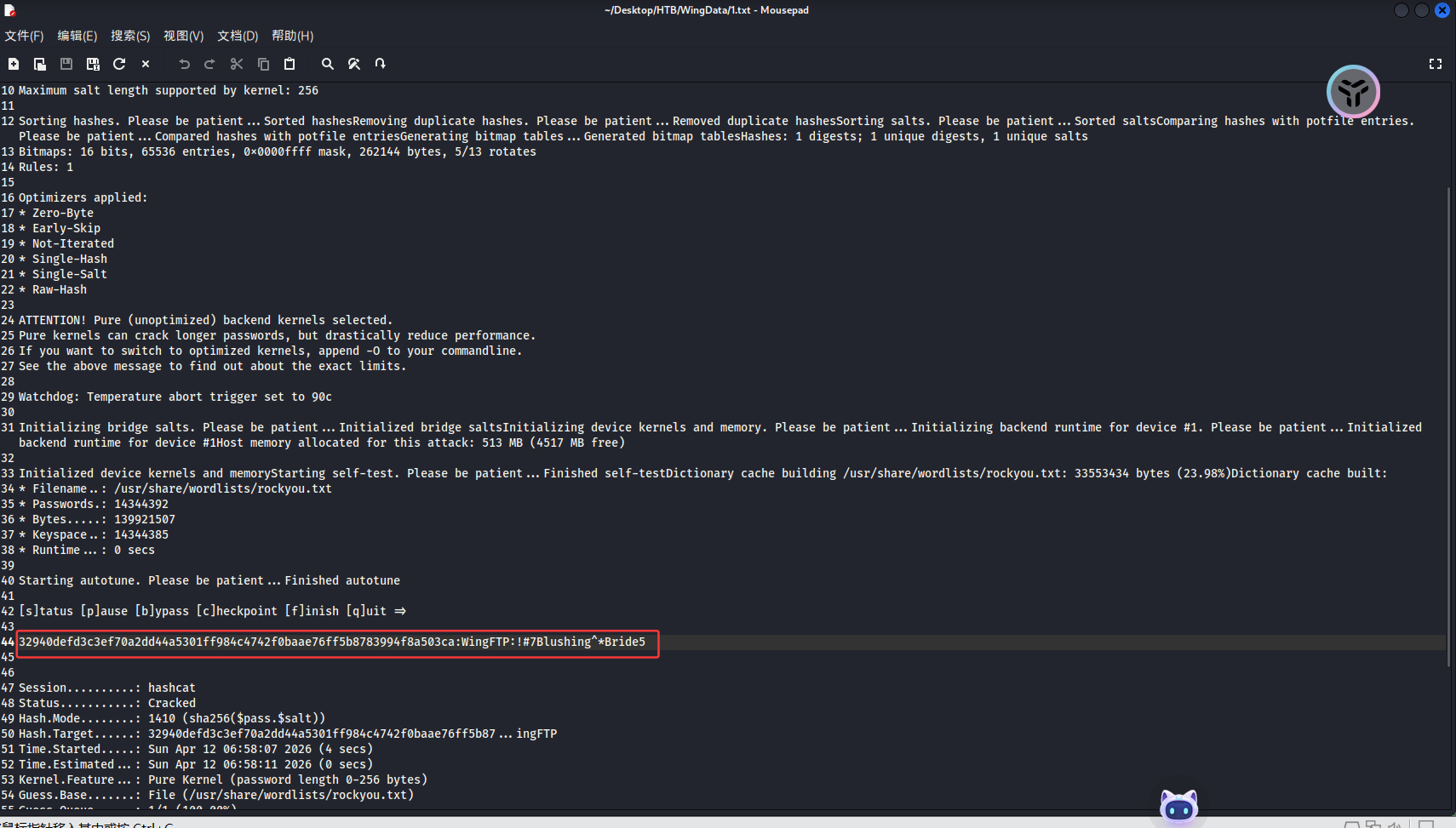1456x828 pixels.
Task: Create a new document from the toolbar
Action: click(14, 64)
